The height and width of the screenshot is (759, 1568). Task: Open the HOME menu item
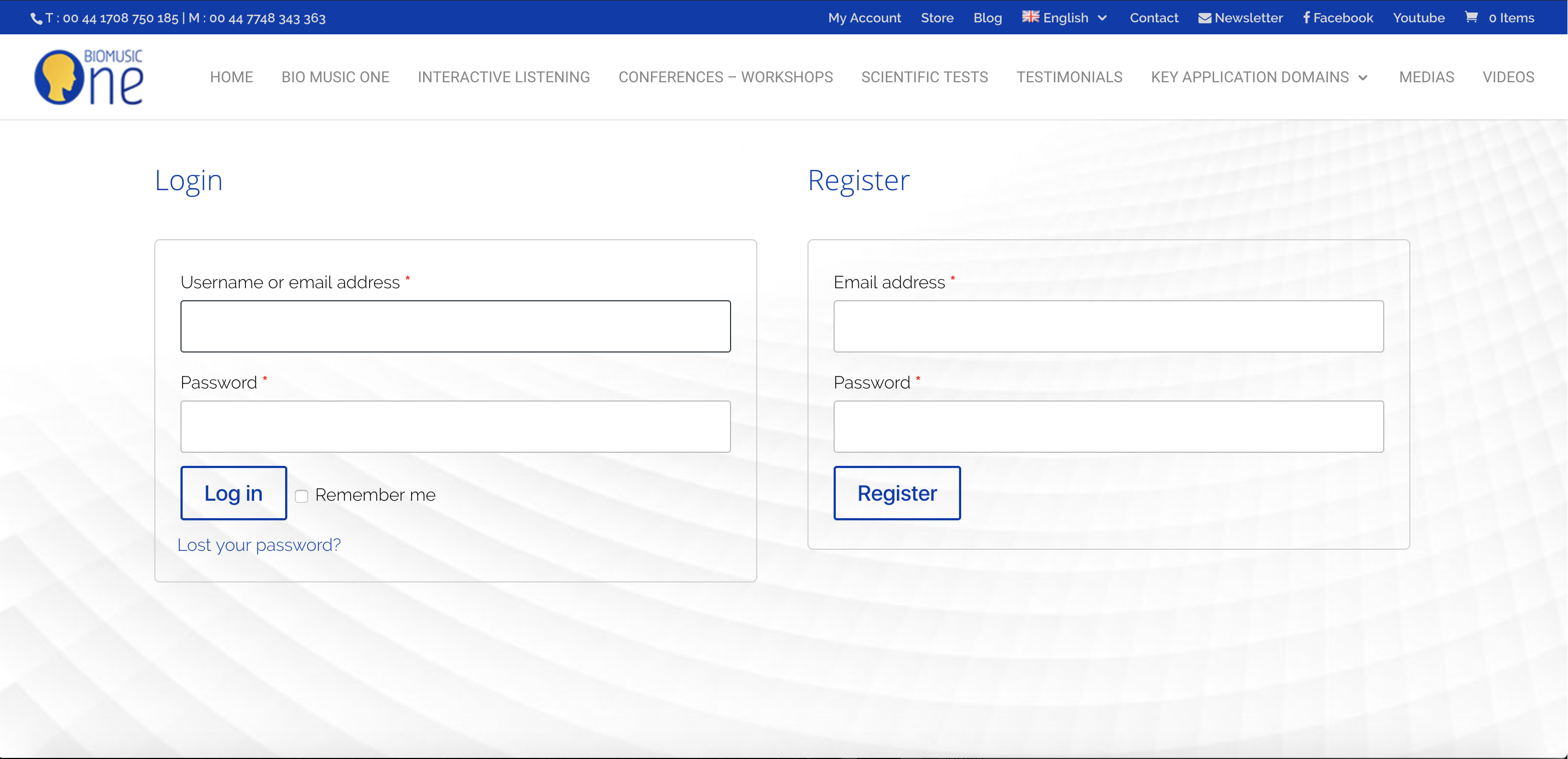coord(231,77)
